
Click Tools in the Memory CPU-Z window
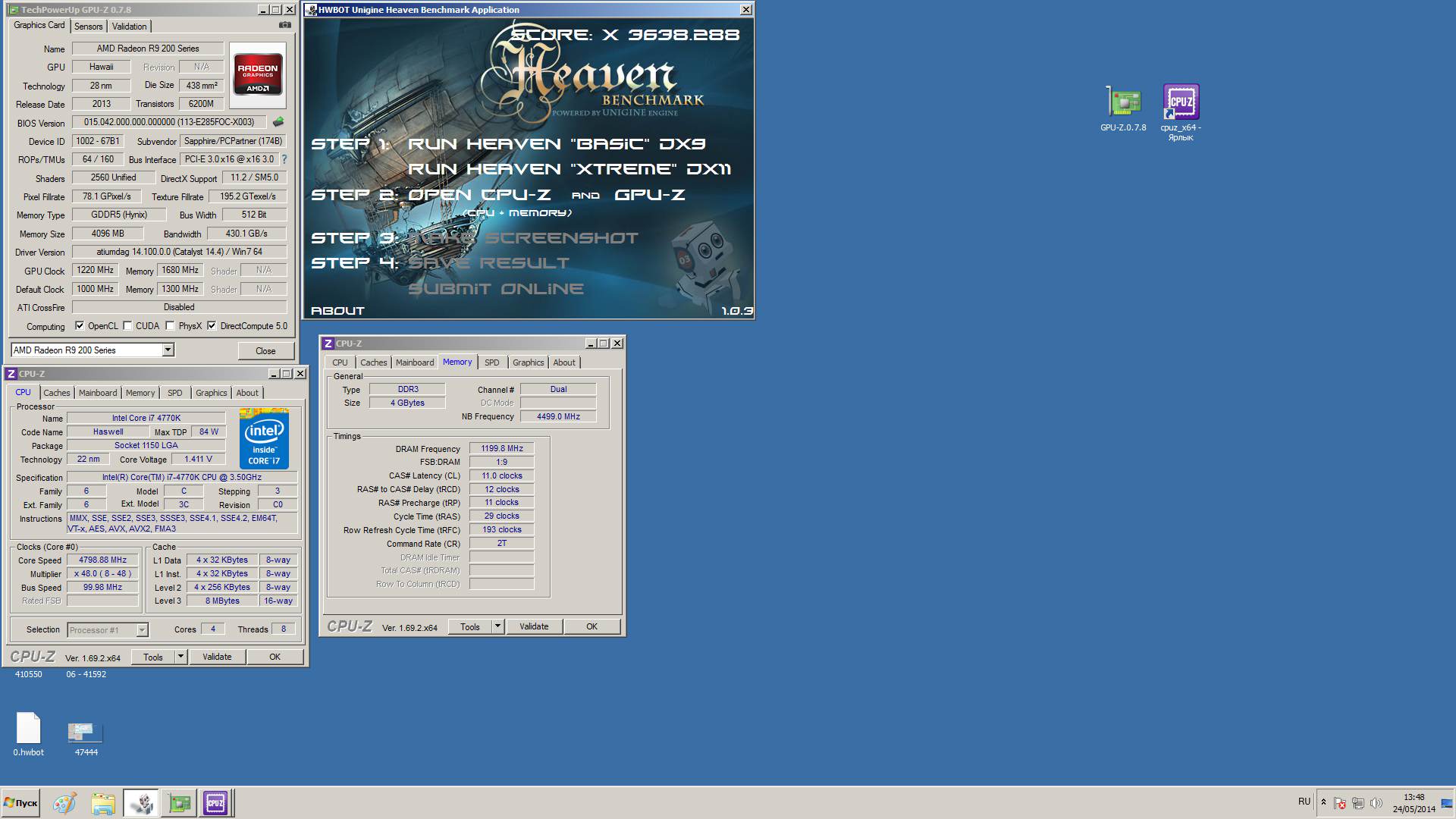coord(470,626)
